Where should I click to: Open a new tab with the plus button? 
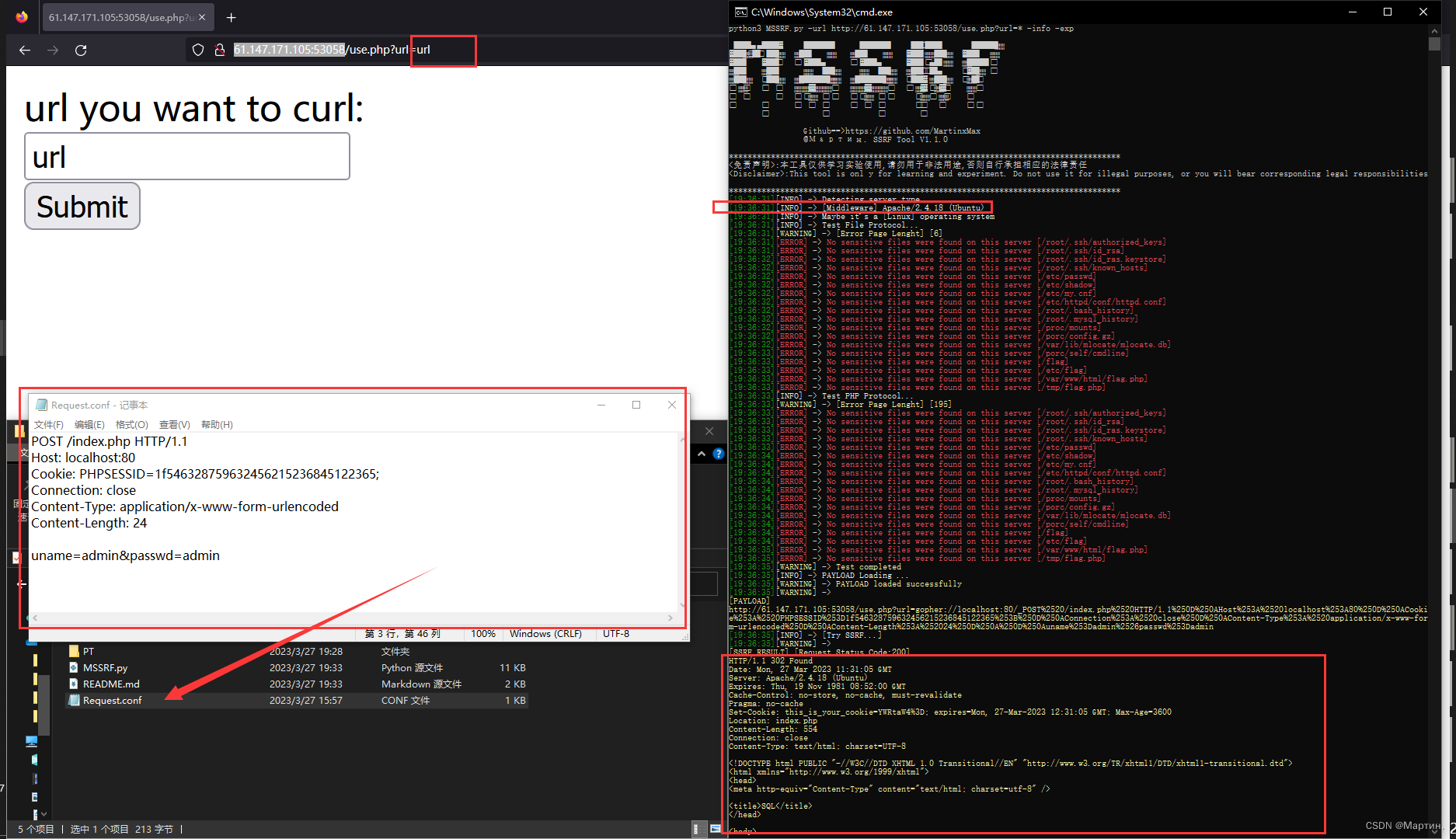pos(231,16)
